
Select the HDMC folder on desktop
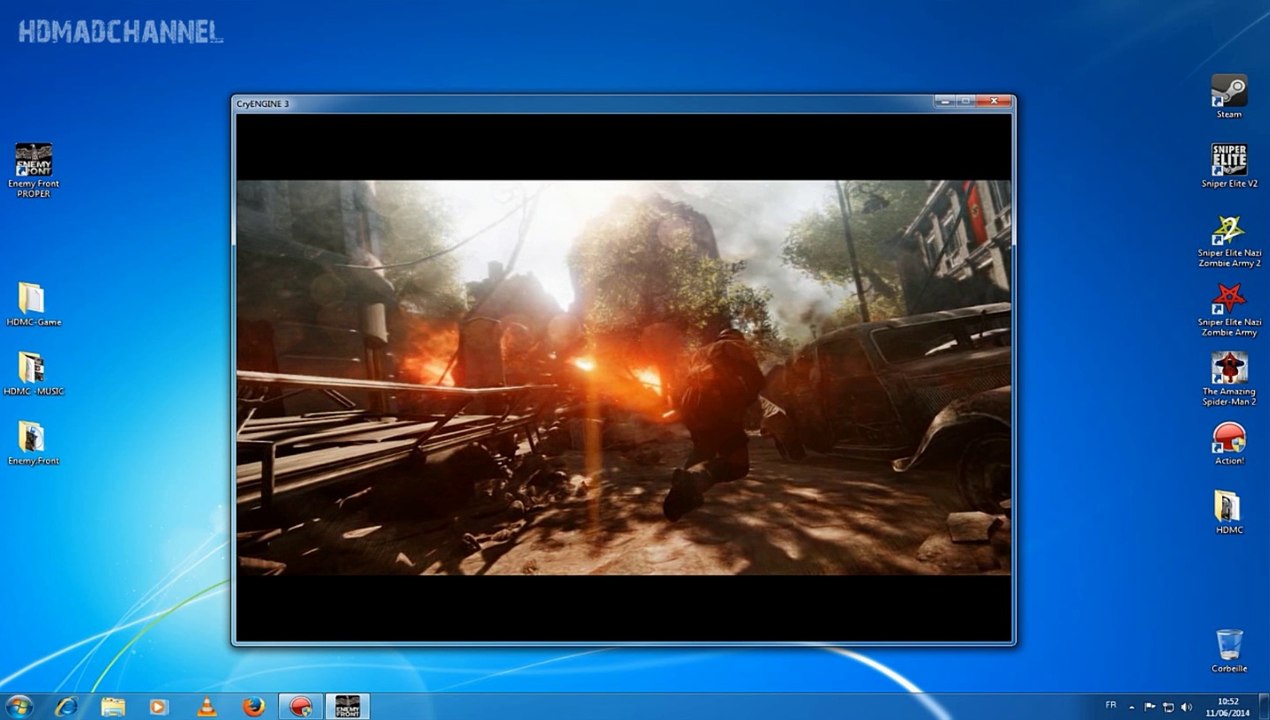(x=1229, y=511)
